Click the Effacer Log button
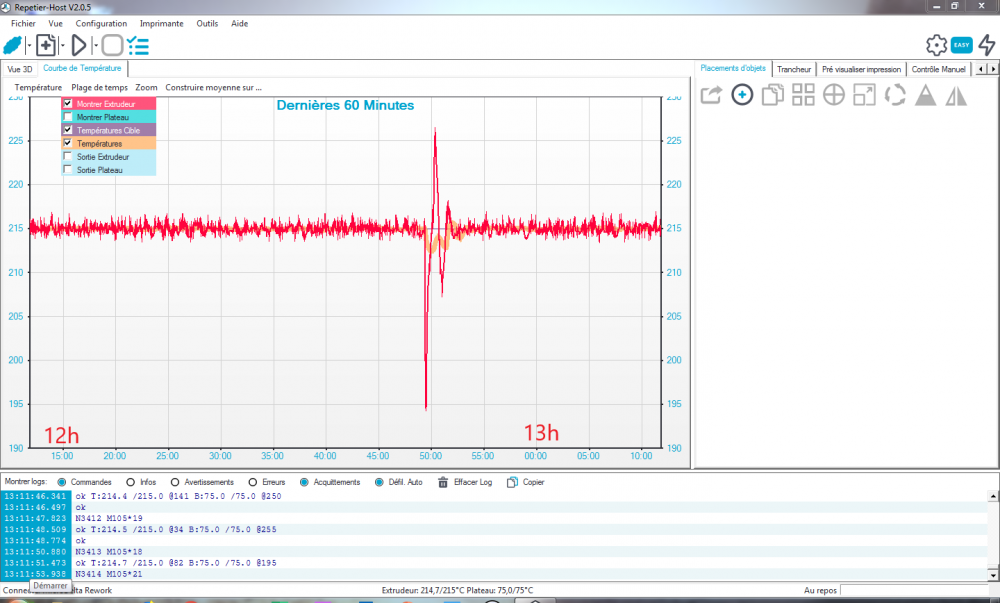Screen dimensions: 1000x603 click(x=465, y=483)
